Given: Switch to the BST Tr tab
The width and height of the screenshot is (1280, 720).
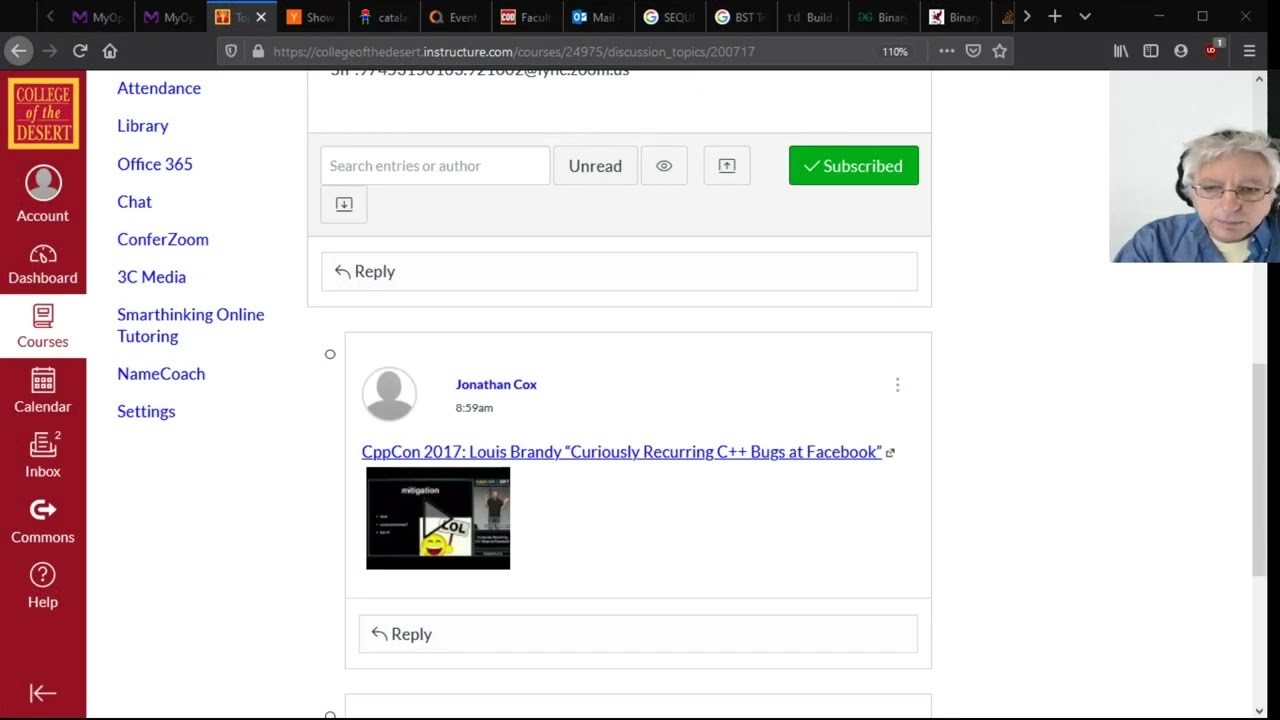Looking at the screenshot, I should 739,17.
